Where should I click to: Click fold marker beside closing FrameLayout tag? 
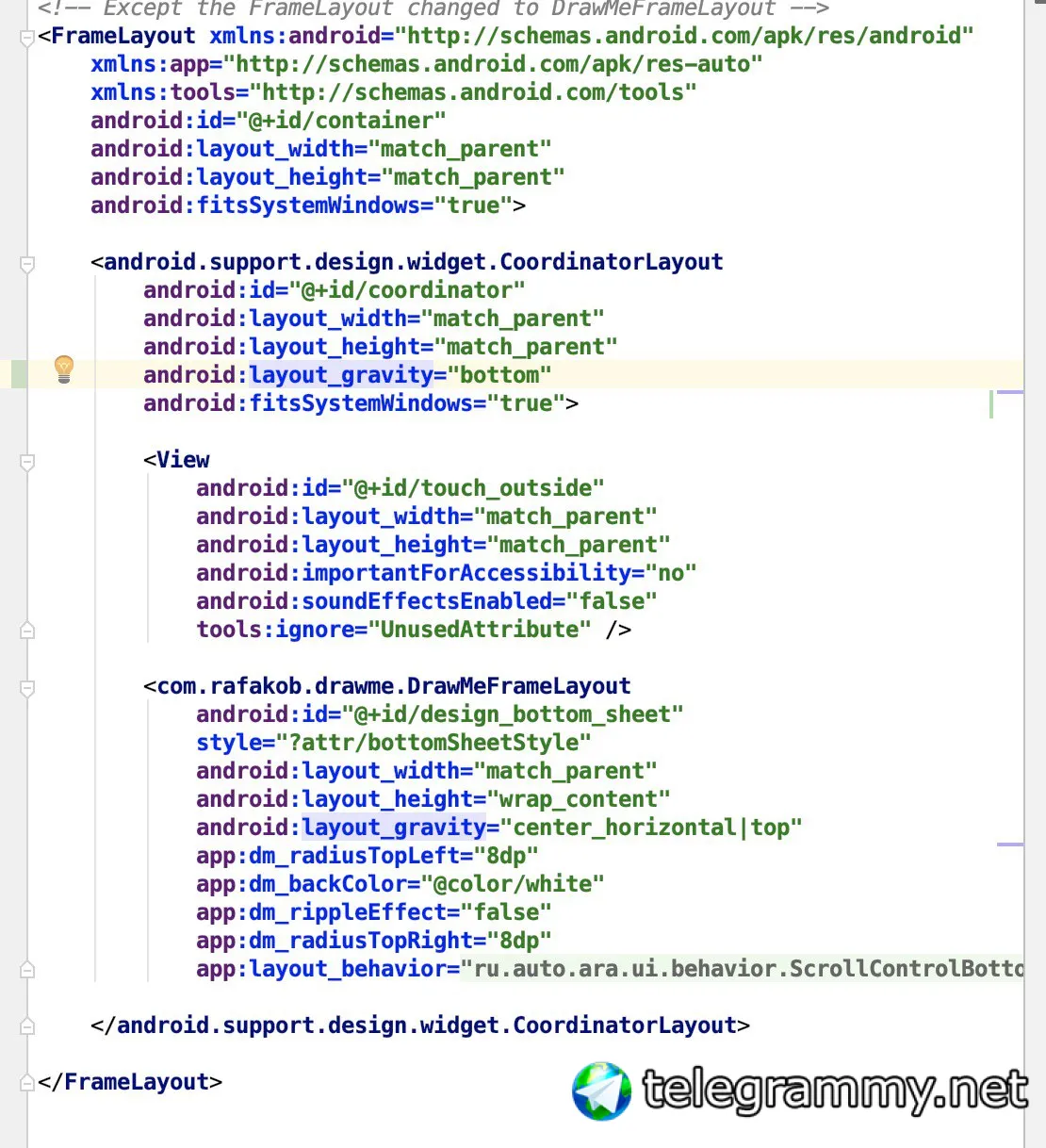pyautogui.click(x=27, y=1082)
